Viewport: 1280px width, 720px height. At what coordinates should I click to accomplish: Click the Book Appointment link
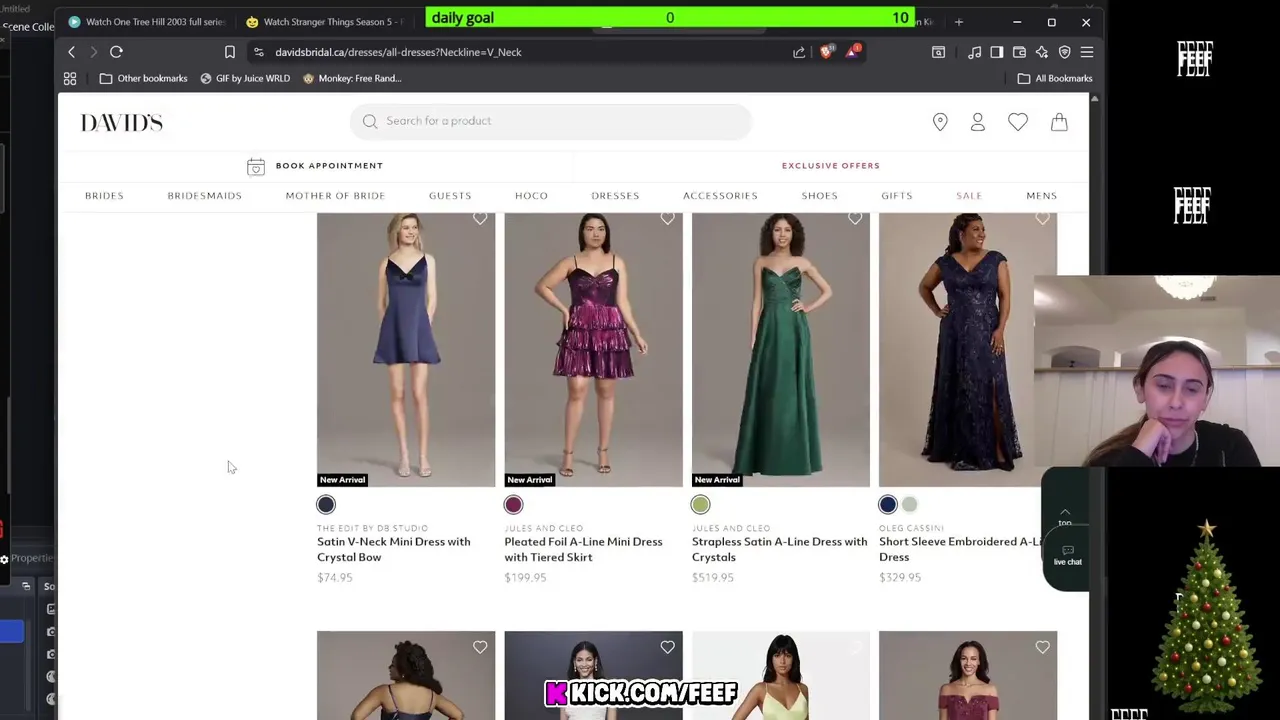tap(329, 166)
